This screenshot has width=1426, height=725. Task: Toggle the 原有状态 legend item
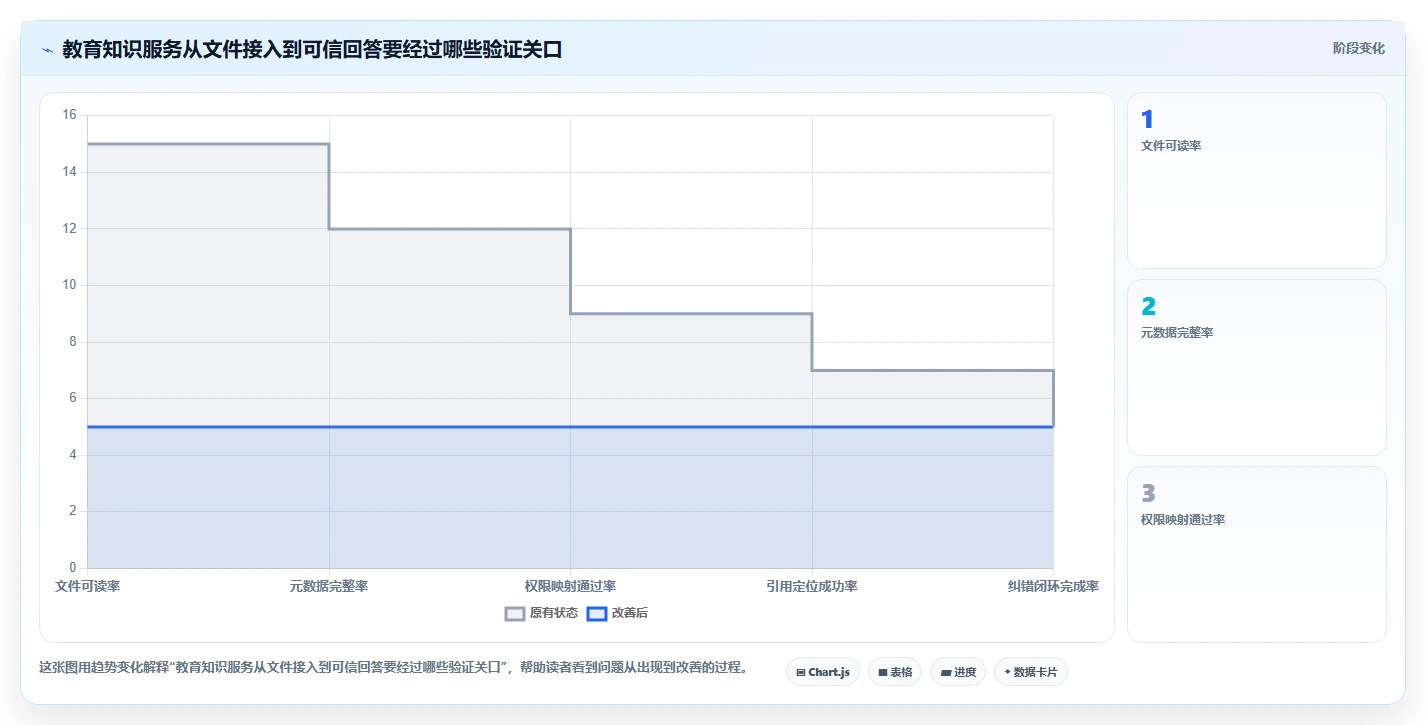coord(541,613)
